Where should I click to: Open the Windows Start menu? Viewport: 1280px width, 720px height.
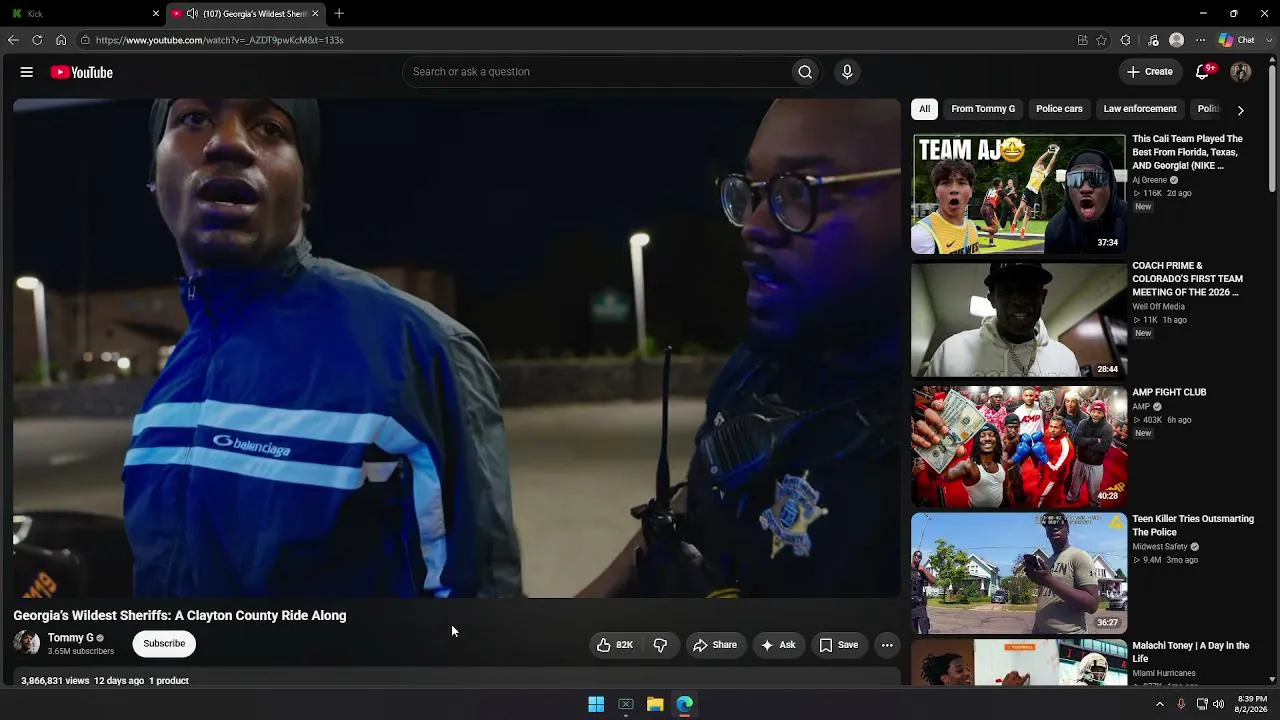coord(596,705)
